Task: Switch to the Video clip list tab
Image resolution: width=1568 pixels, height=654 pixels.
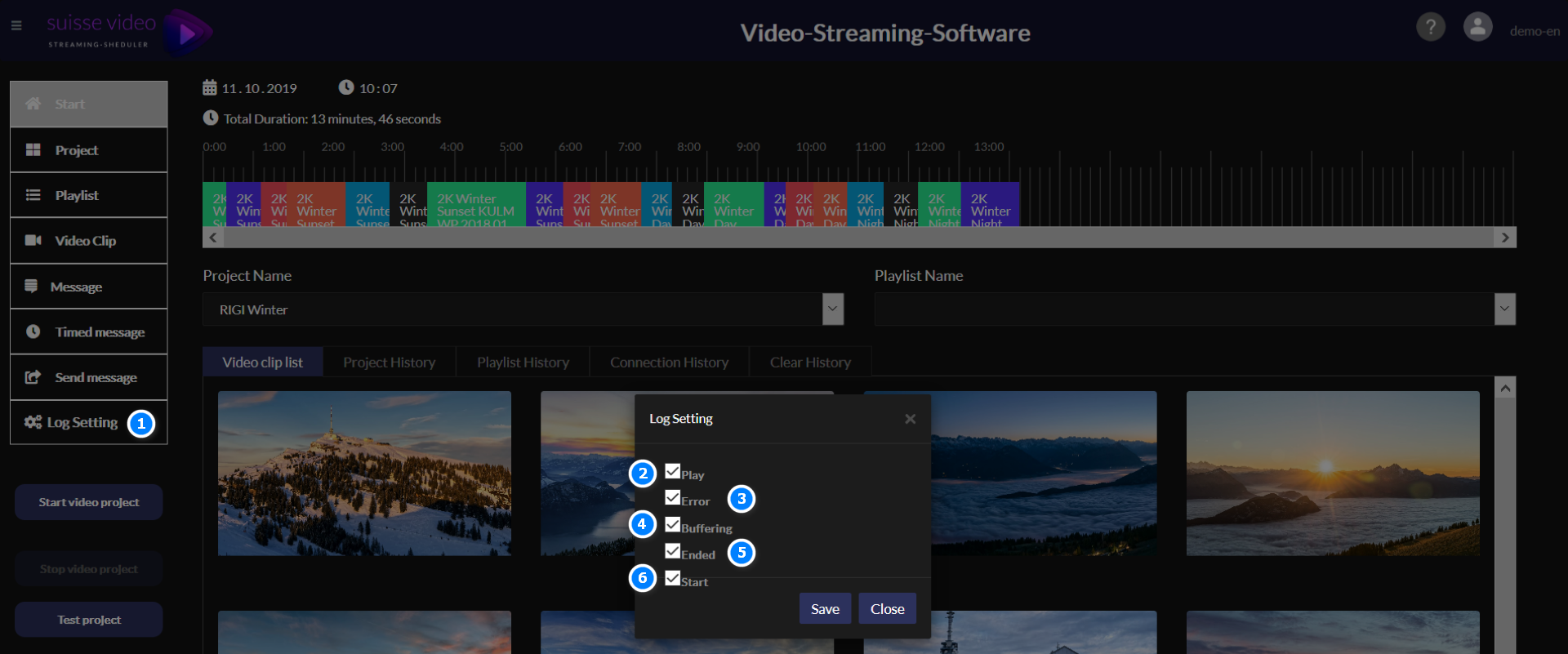Action: (263, 362)
